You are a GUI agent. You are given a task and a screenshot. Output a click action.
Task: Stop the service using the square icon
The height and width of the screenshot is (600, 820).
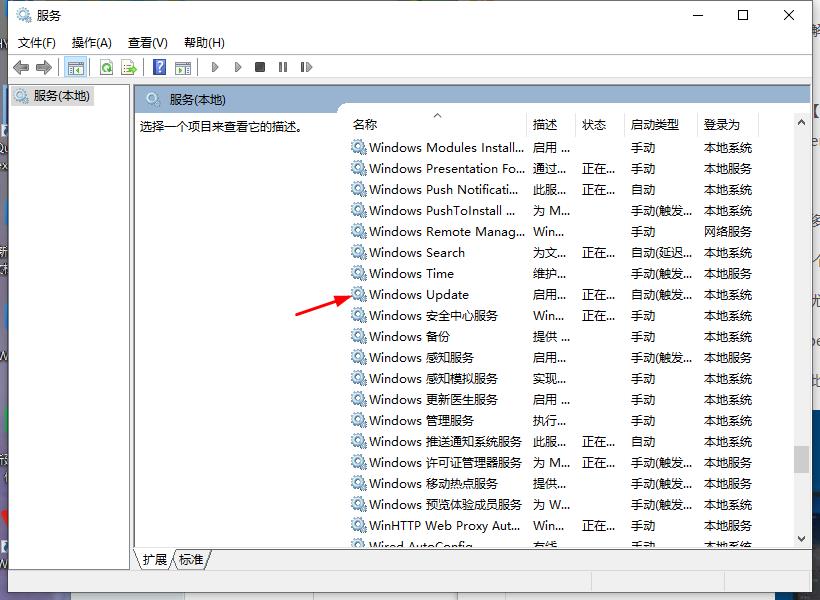259,67
